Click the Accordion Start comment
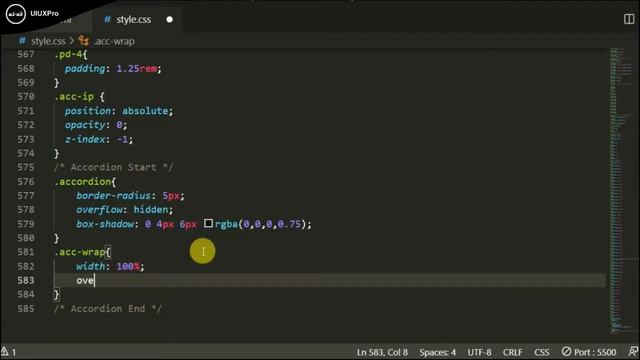This screenshot has height=360, width=640. [x=113, y=167]
